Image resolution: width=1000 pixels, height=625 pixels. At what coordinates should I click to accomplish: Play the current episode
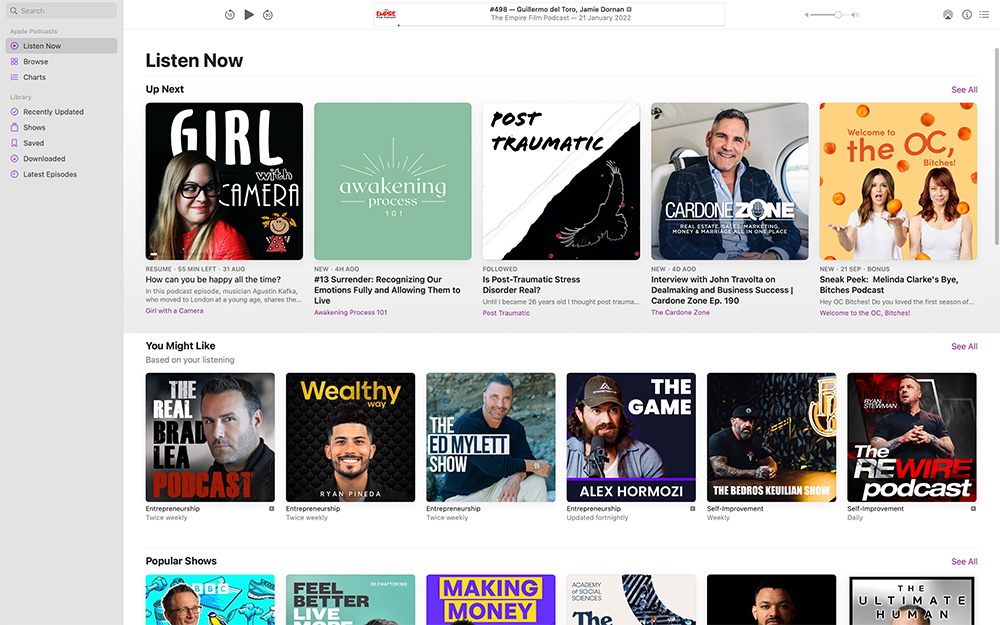pyautogui.click(x=249, y=15)
